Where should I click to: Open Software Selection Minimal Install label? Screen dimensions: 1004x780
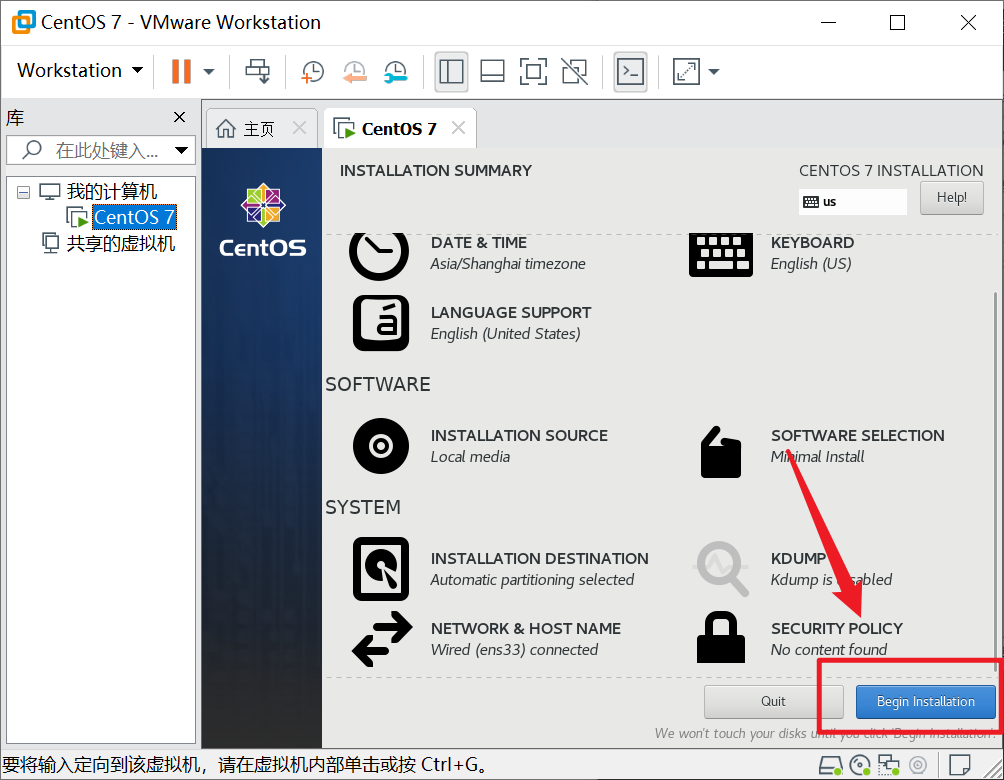point(857,446)
